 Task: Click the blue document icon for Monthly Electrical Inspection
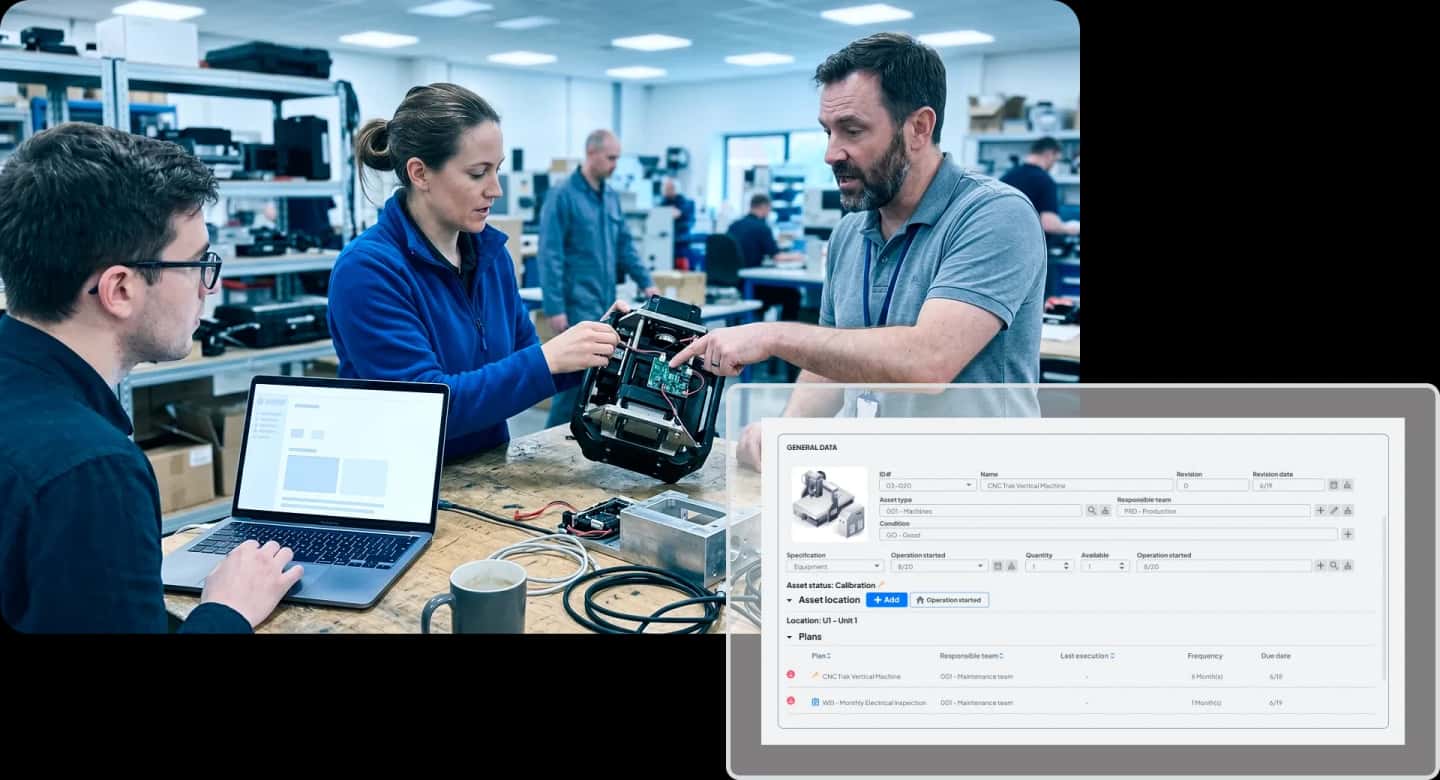(x=815, y=702)
